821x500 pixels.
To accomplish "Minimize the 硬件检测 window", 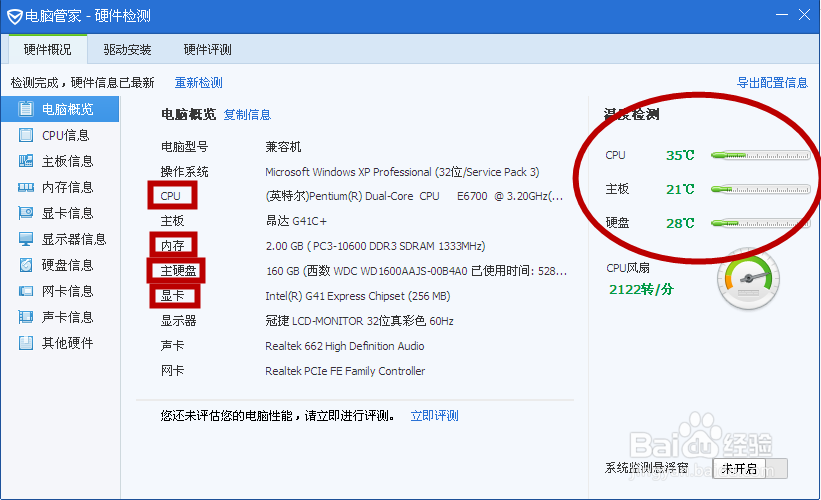I will 782,15.
